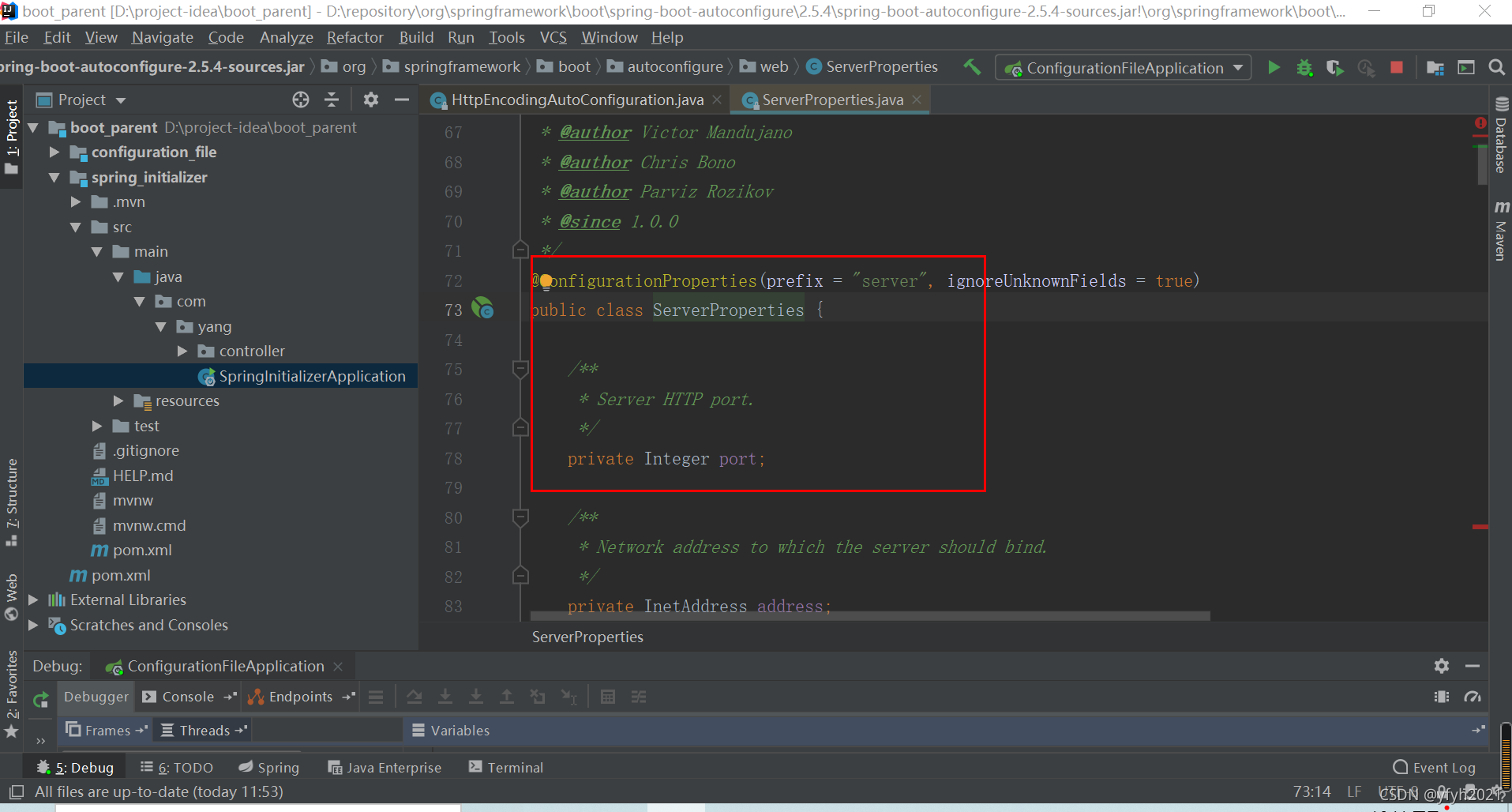Select SpringInitializerApplication in the Project tree
The height and width of the screenshot is (812, 1512).
[x=312, y=375]
